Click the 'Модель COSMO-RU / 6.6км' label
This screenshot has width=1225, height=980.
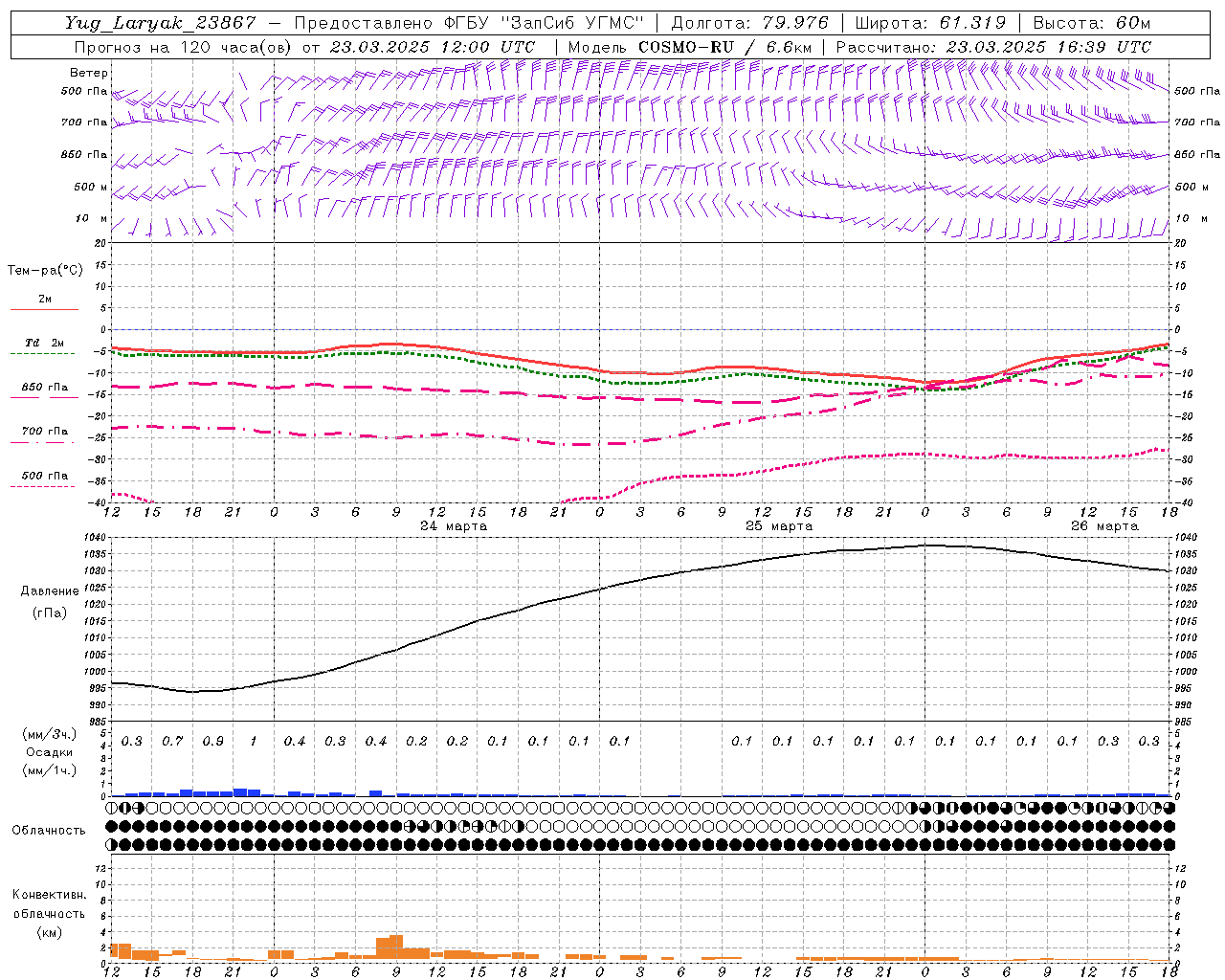click(x=690, y=47)
